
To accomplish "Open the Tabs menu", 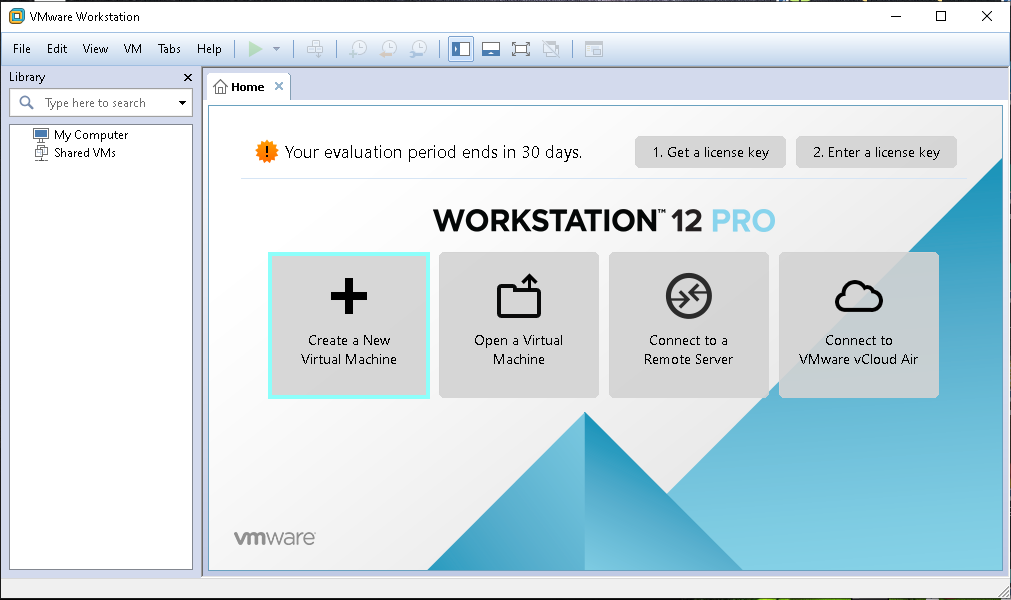I will tap(170, 49).
